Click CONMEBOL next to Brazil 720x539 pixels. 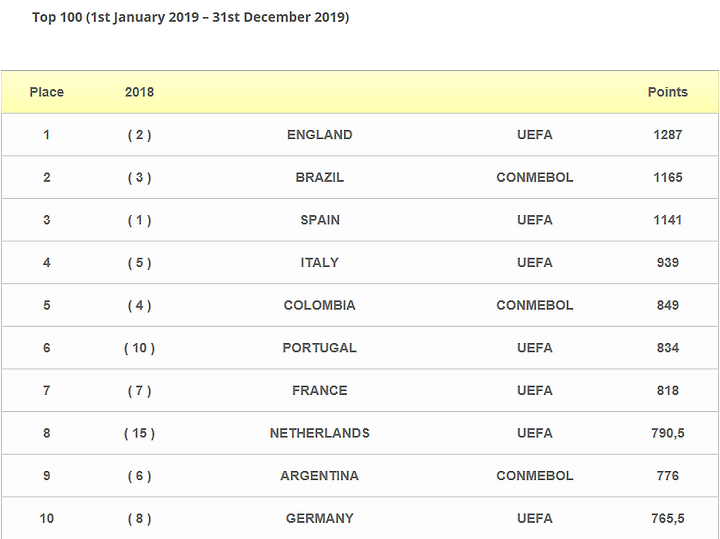(x=534, y=178)
